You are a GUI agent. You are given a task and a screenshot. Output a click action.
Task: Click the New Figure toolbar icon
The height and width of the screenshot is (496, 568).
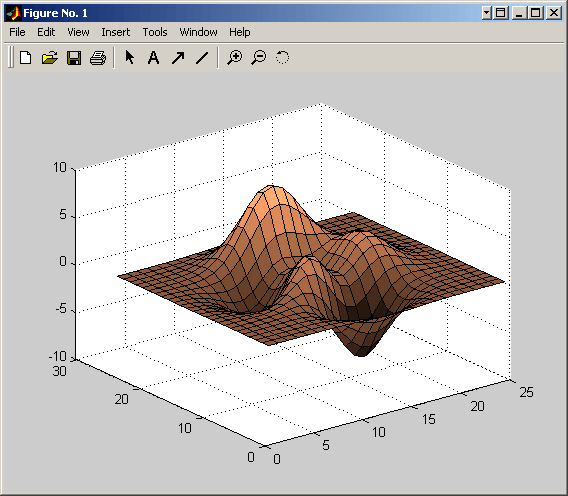click(x=26, y=58)
